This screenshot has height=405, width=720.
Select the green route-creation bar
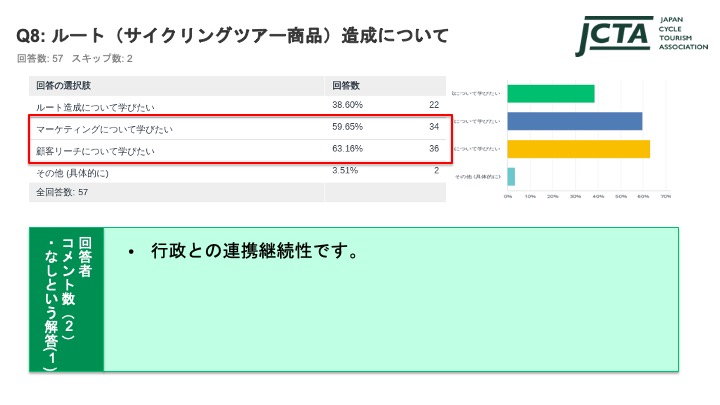(x=551, y=94)
